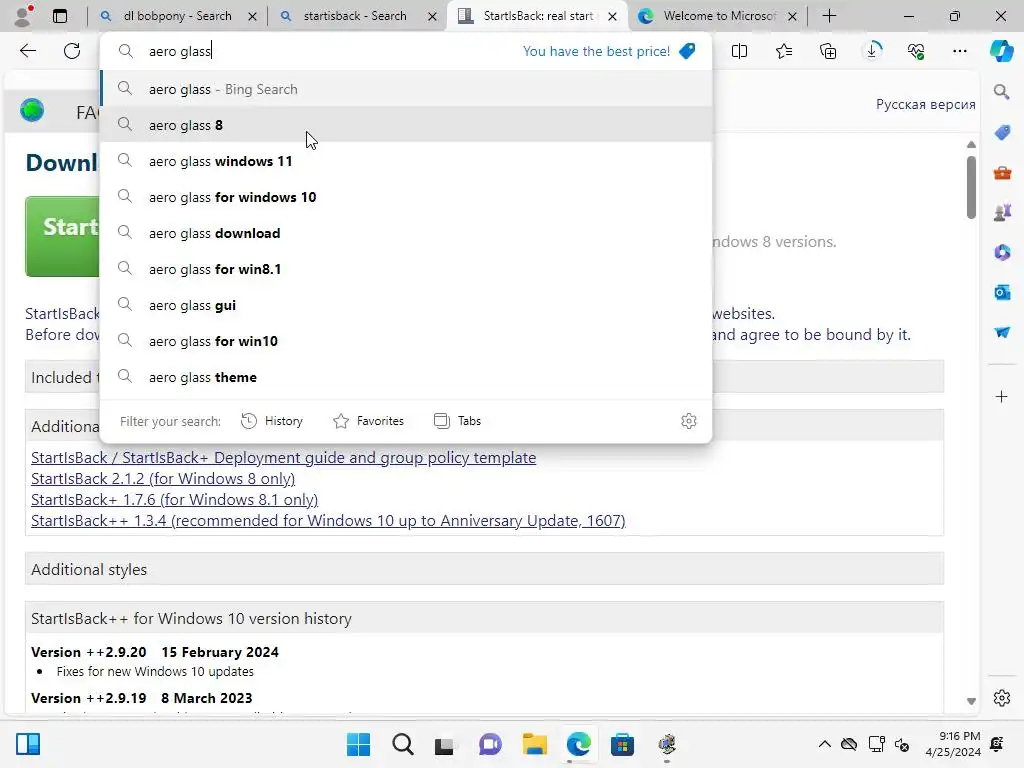Open sidebar settings gear at the bottom
Viewport: 1024px width, 768px height.
[x=1002, y=698]
